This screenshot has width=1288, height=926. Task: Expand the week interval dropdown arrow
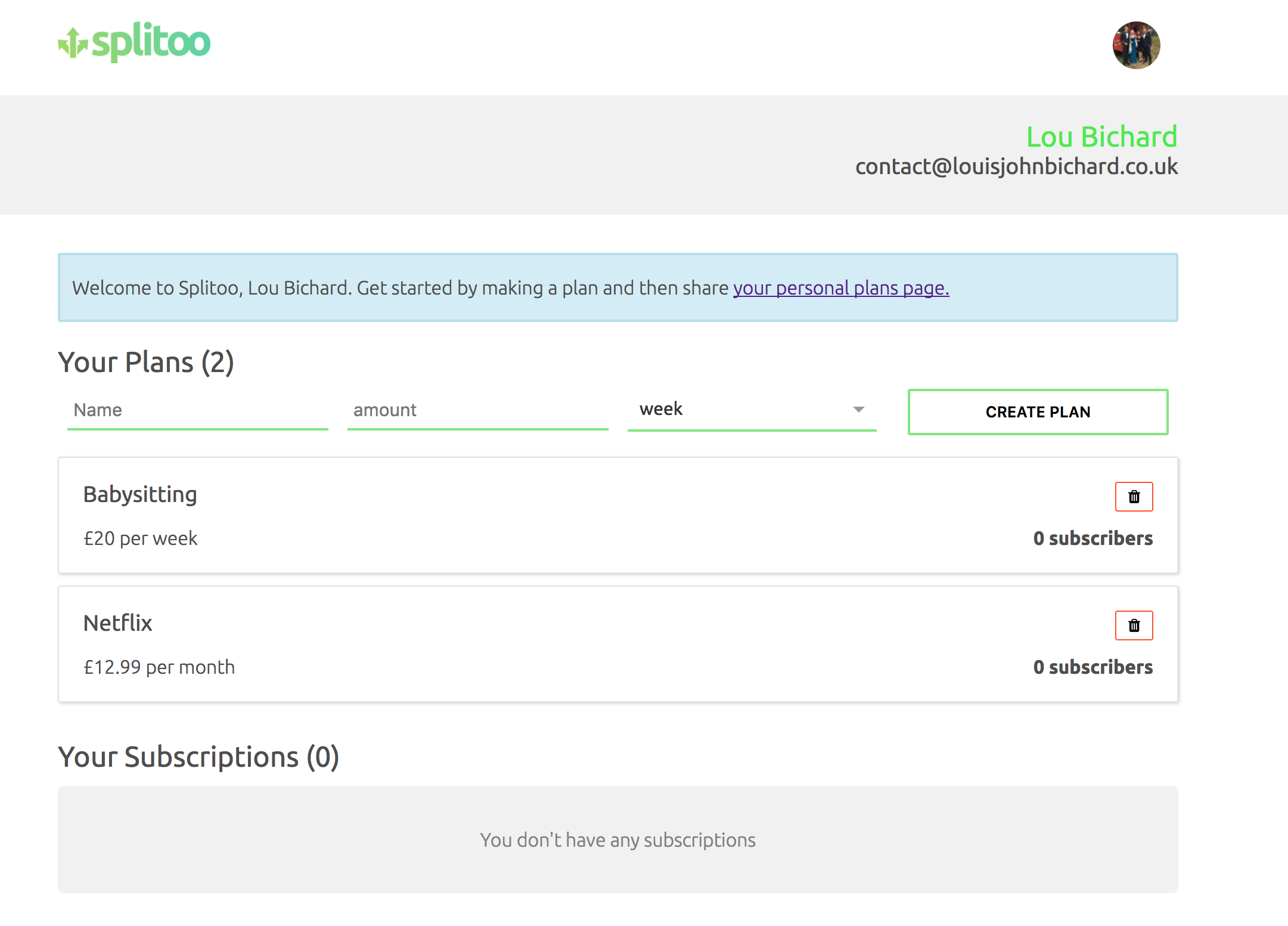(x=858, y=410)
